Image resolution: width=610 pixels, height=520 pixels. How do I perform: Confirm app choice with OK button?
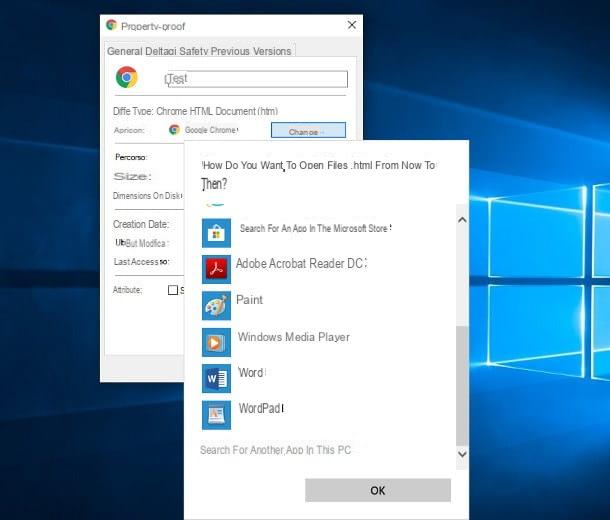tap(378, 490)
